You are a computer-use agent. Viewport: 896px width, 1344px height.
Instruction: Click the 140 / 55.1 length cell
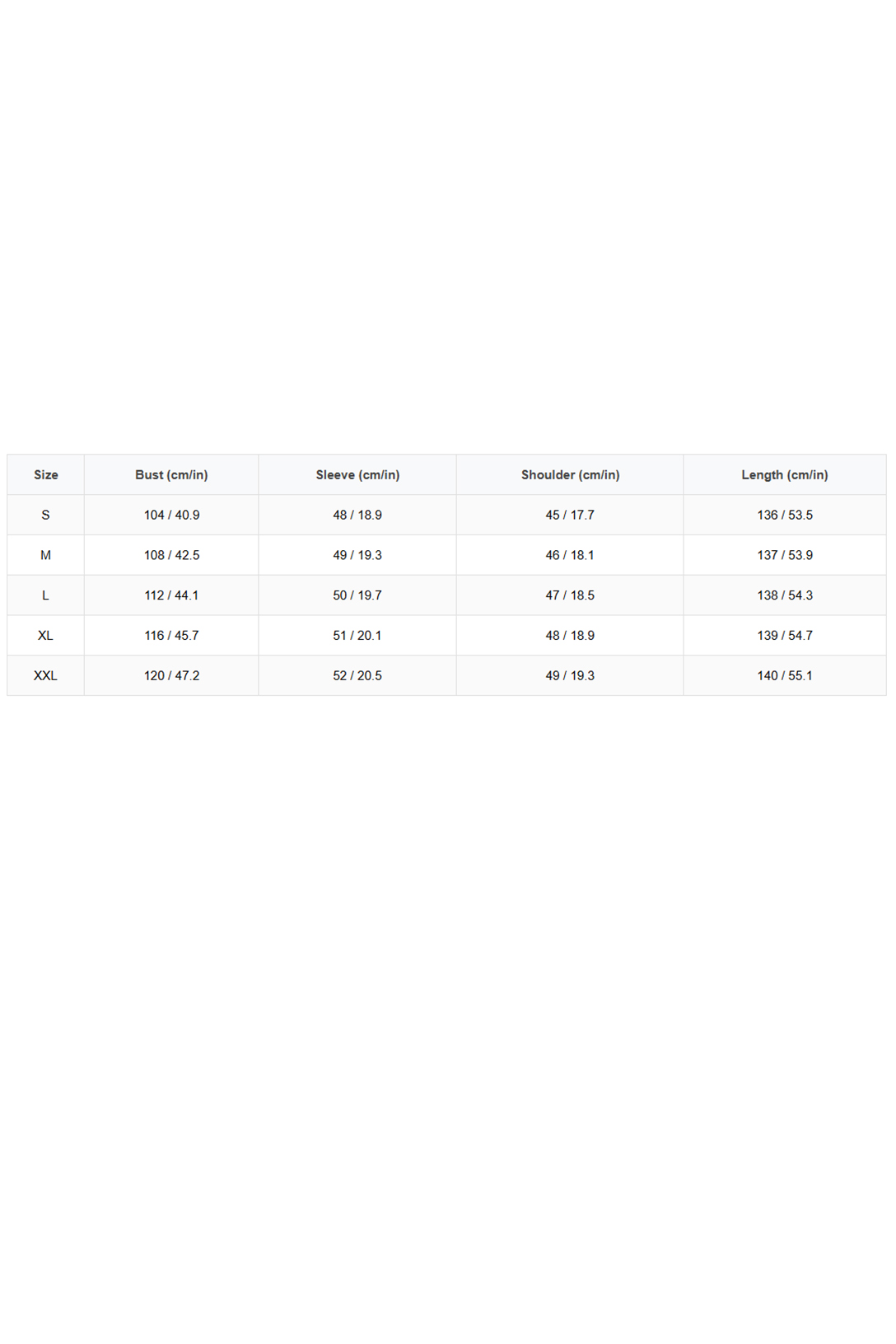point(785,675)
